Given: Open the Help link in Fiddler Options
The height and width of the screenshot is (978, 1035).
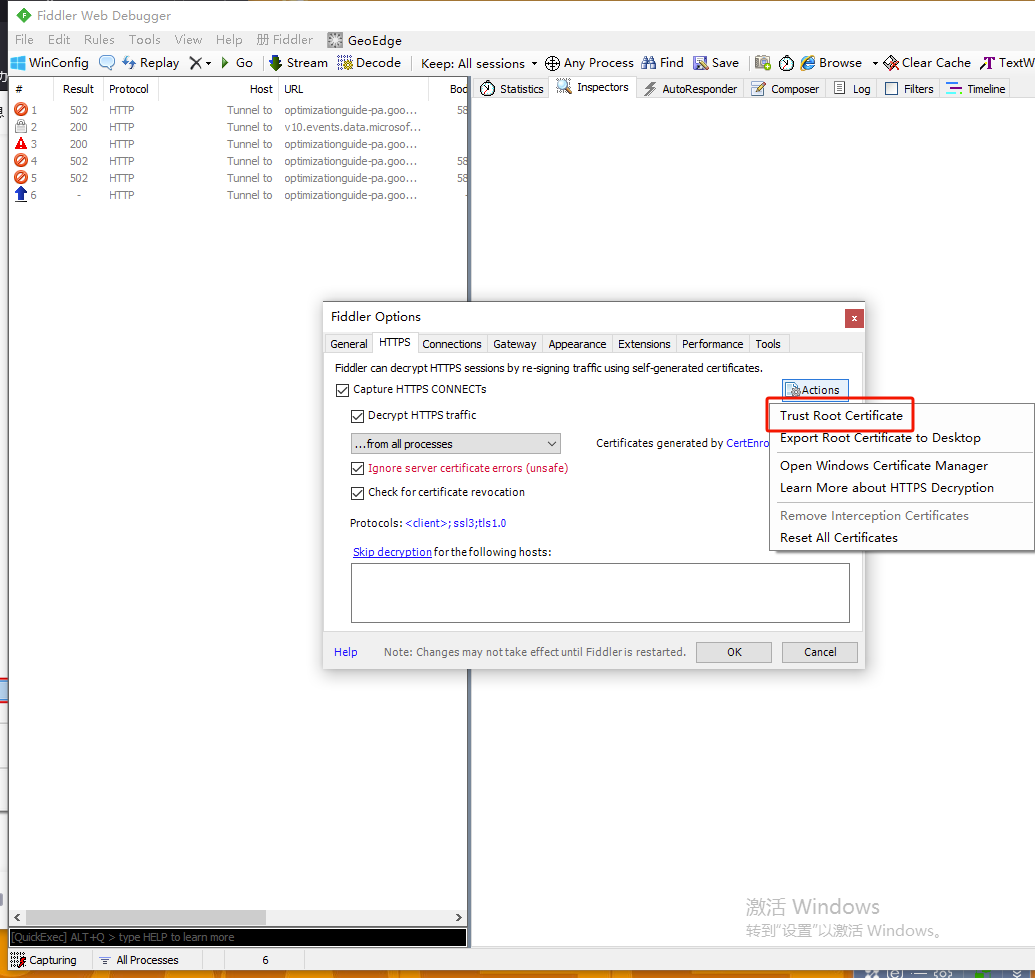Looking at the screenshot, I should [345, 652].
